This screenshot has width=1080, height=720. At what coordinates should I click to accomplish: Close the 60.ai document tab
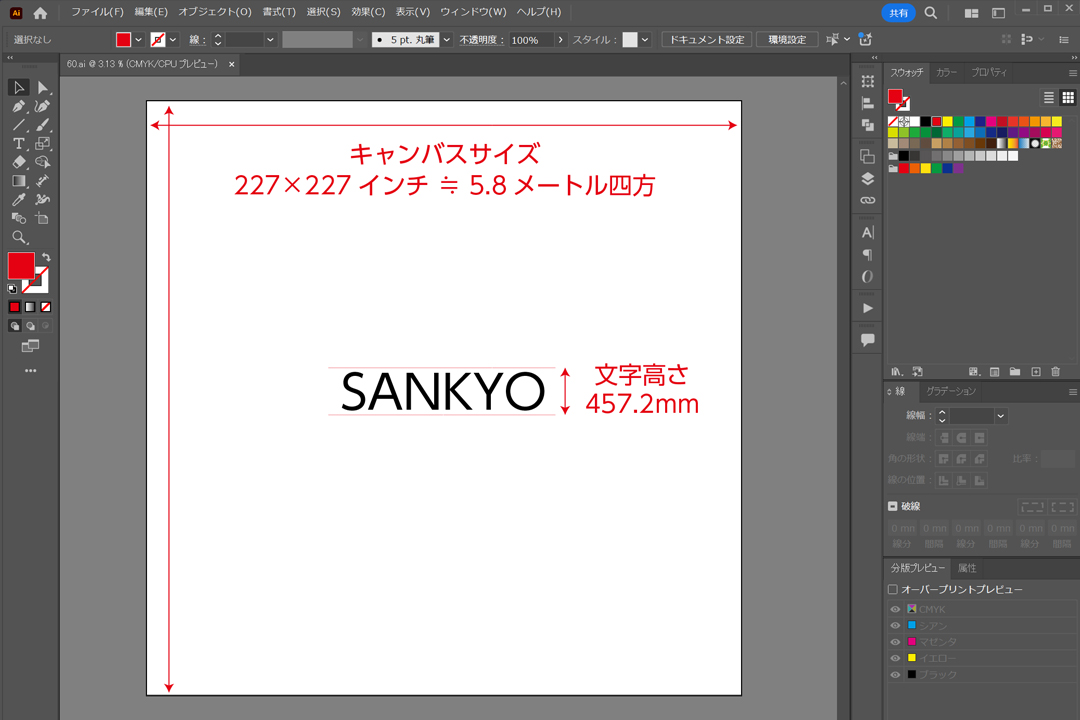(231, 64)
